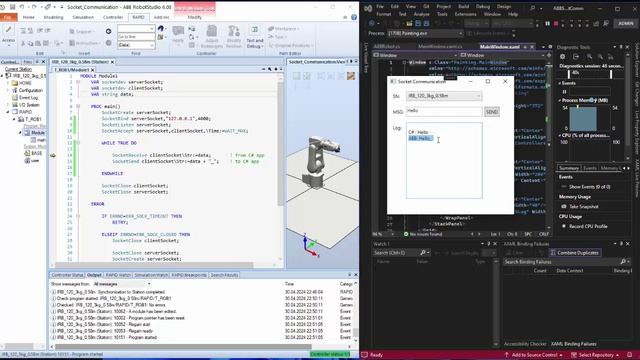Click the Diagnostic Tools zoom in icon

click(x=589, y=57)
